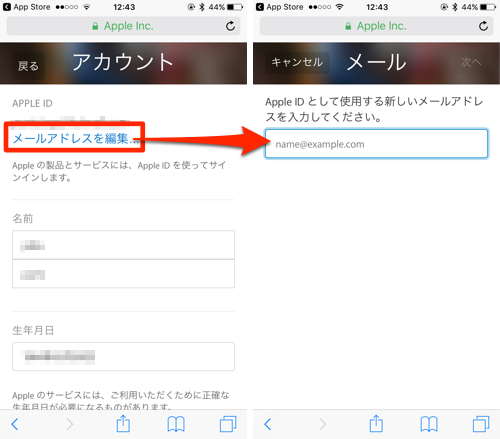
Task: Tap reload icon in left Safari address bar
Action: click(230, 26)
